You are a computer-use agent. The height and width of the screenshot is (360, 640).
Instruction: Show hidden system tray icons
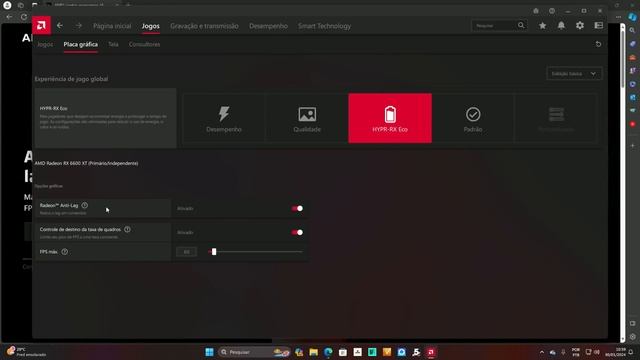click(x=542, y=352)
